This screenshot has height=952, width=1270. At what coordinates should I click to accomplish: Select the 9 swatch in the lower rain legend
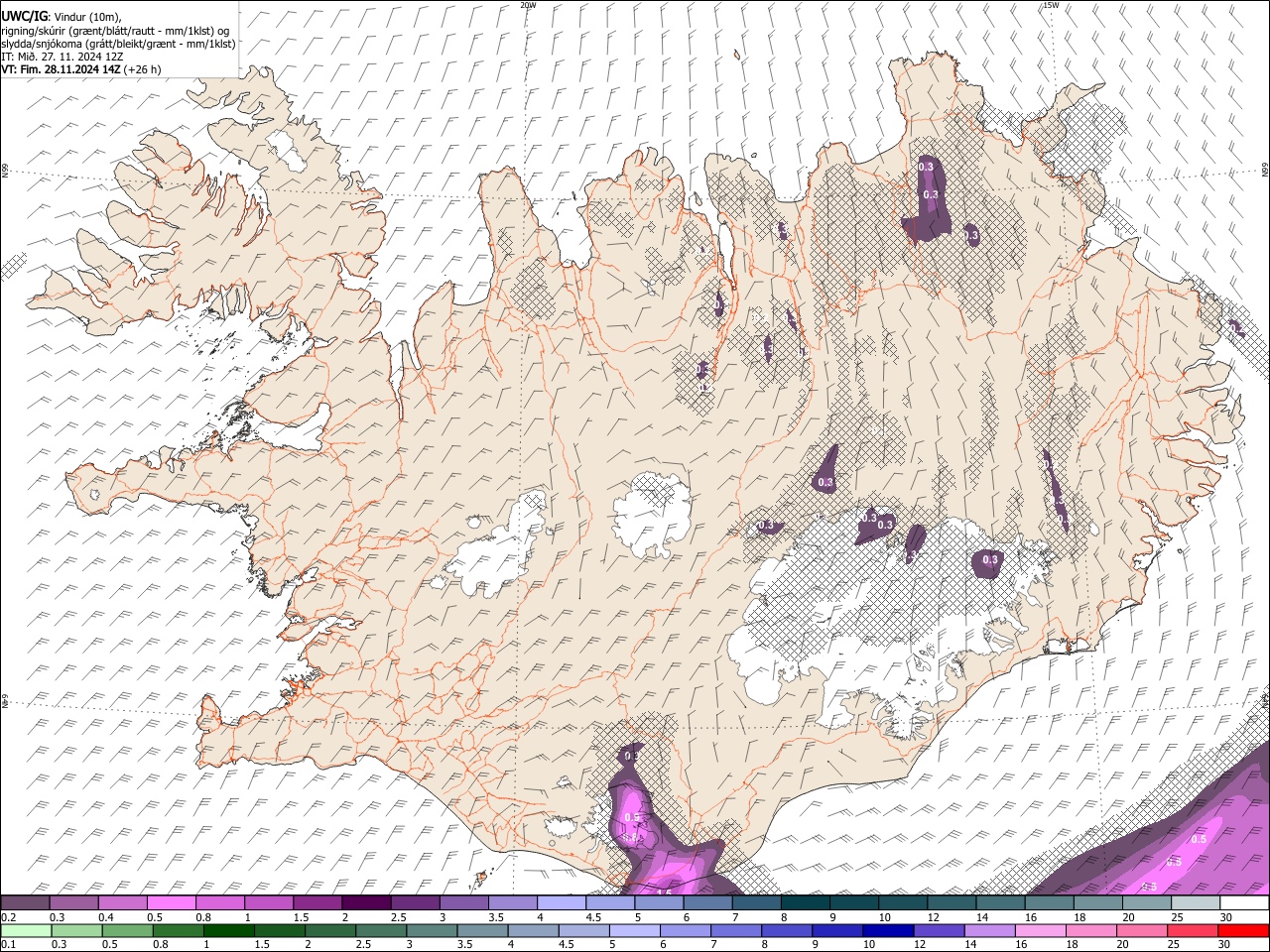837,930
